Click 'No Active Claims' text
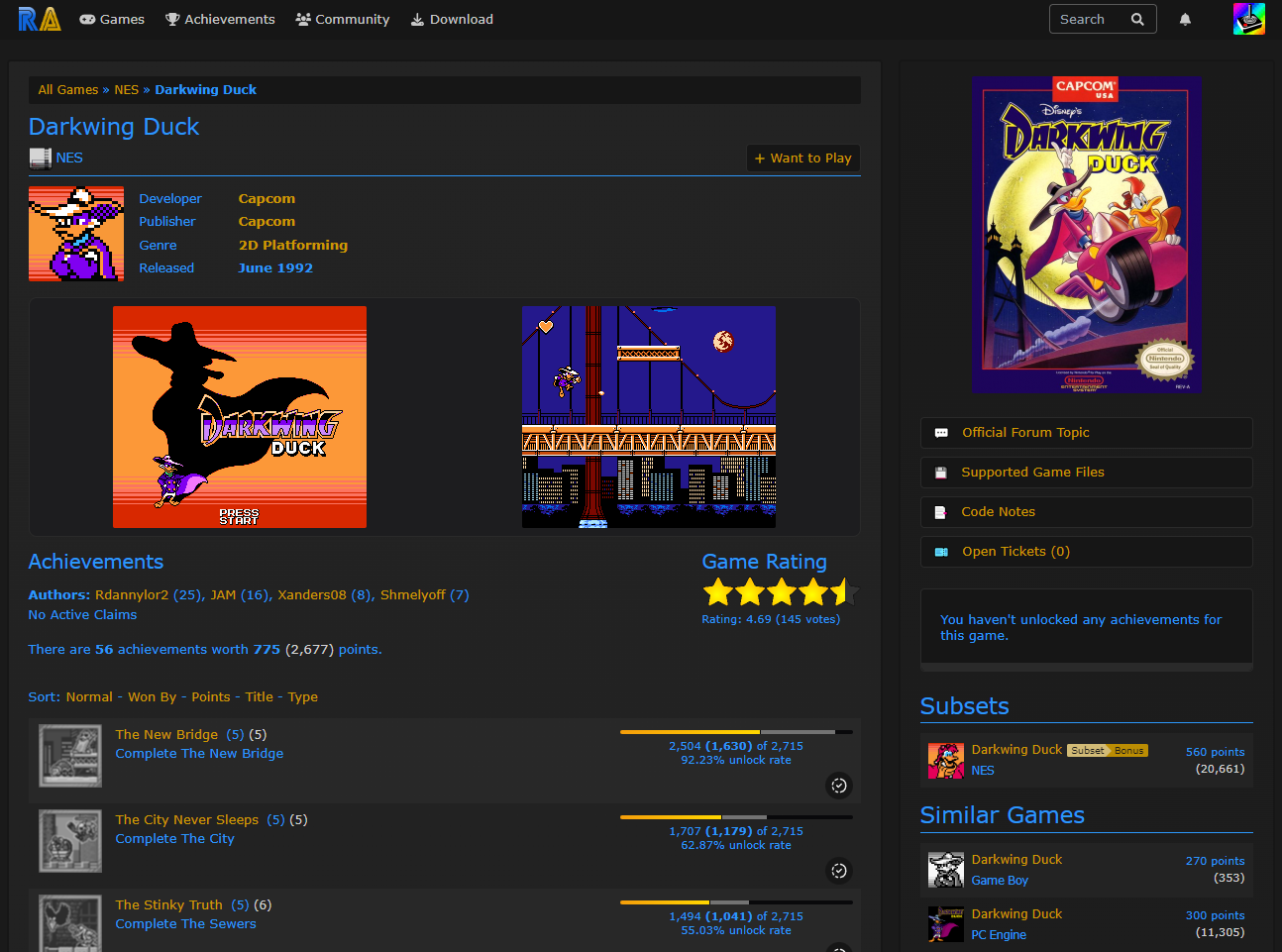 click(82, 614)
